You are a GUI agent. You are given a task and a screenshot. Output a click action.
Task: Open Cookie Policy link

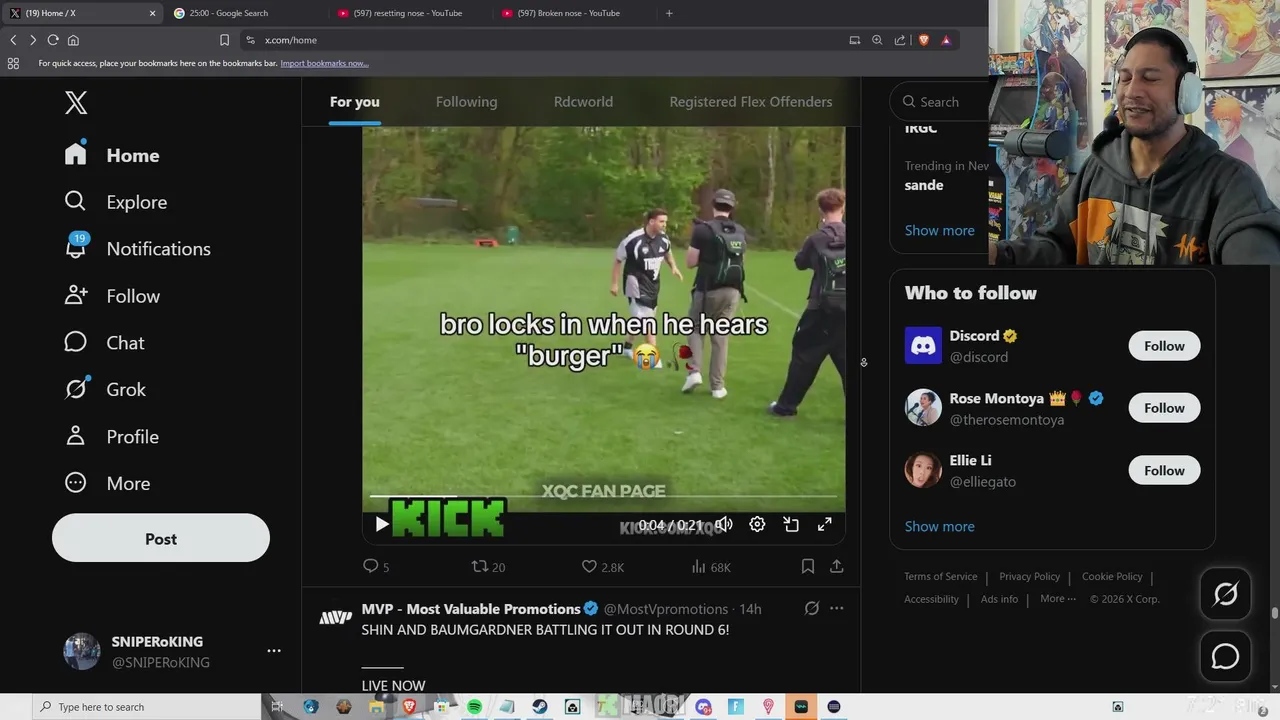coord(1112,576)
